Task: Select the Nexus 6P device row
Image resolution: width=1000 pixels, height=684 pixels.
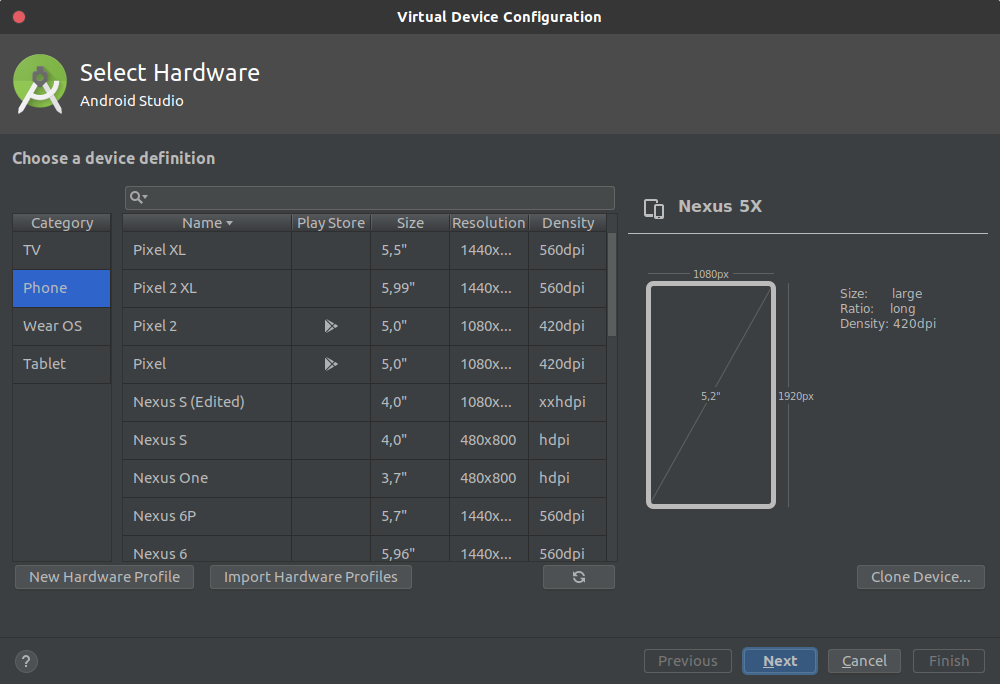Action: coord(364,516)
